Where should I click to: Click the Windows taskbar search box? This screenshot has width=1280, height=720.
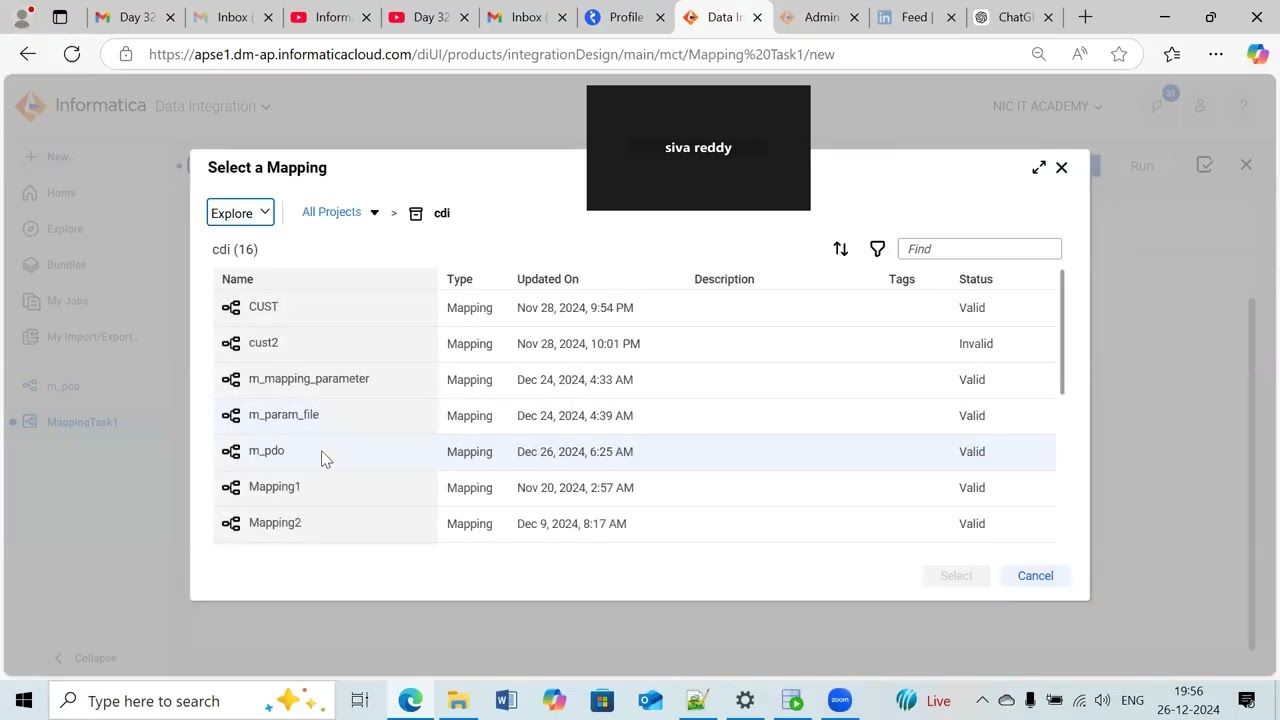tap(190, 701)
